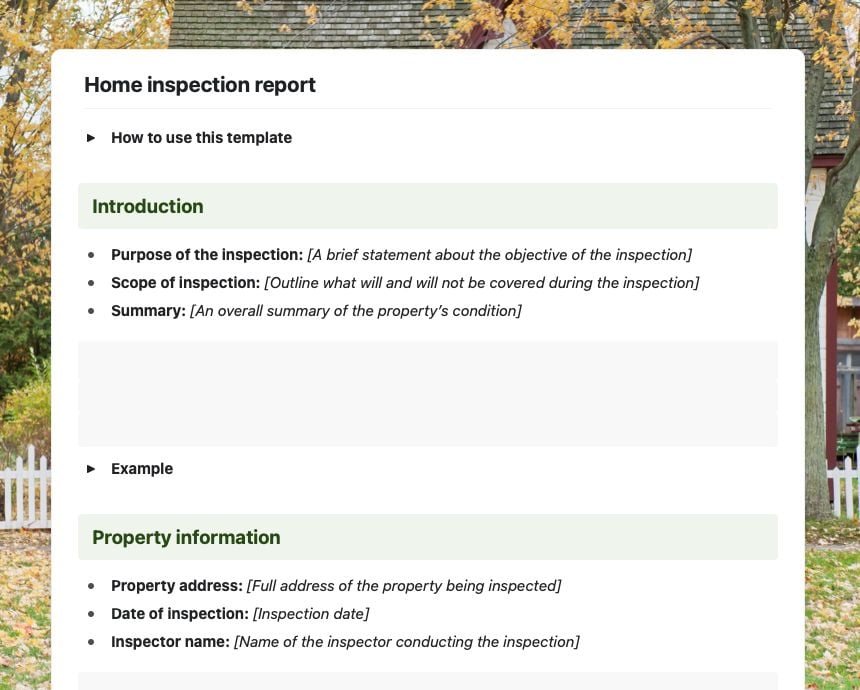Viewport: 860px width, 690px height.
Task: Click the "[Inspection date]" placeholder
Action: click(x=310, y=614)
